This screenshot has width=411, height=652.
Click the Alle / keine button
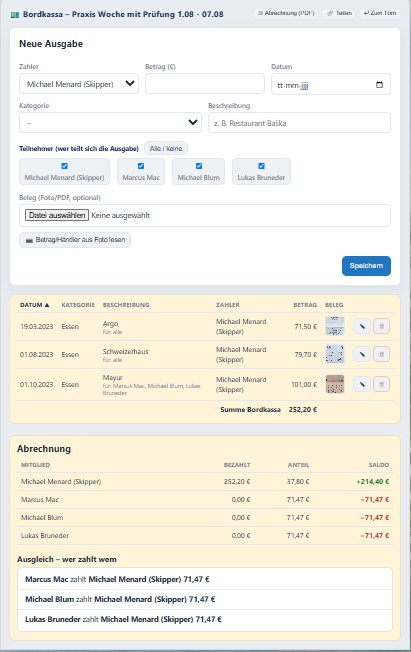[166, 148]
